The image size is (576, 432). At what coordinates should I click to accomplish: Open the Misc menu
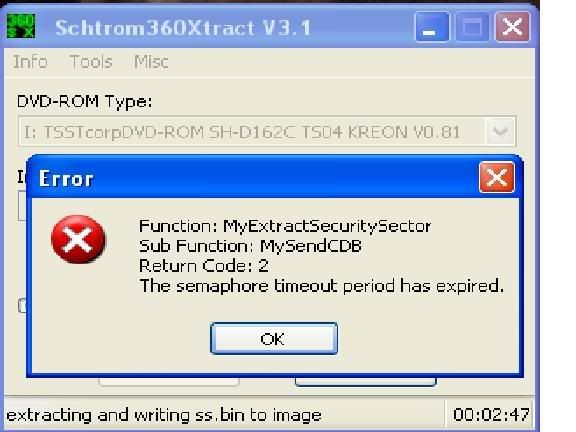point(151,62)
